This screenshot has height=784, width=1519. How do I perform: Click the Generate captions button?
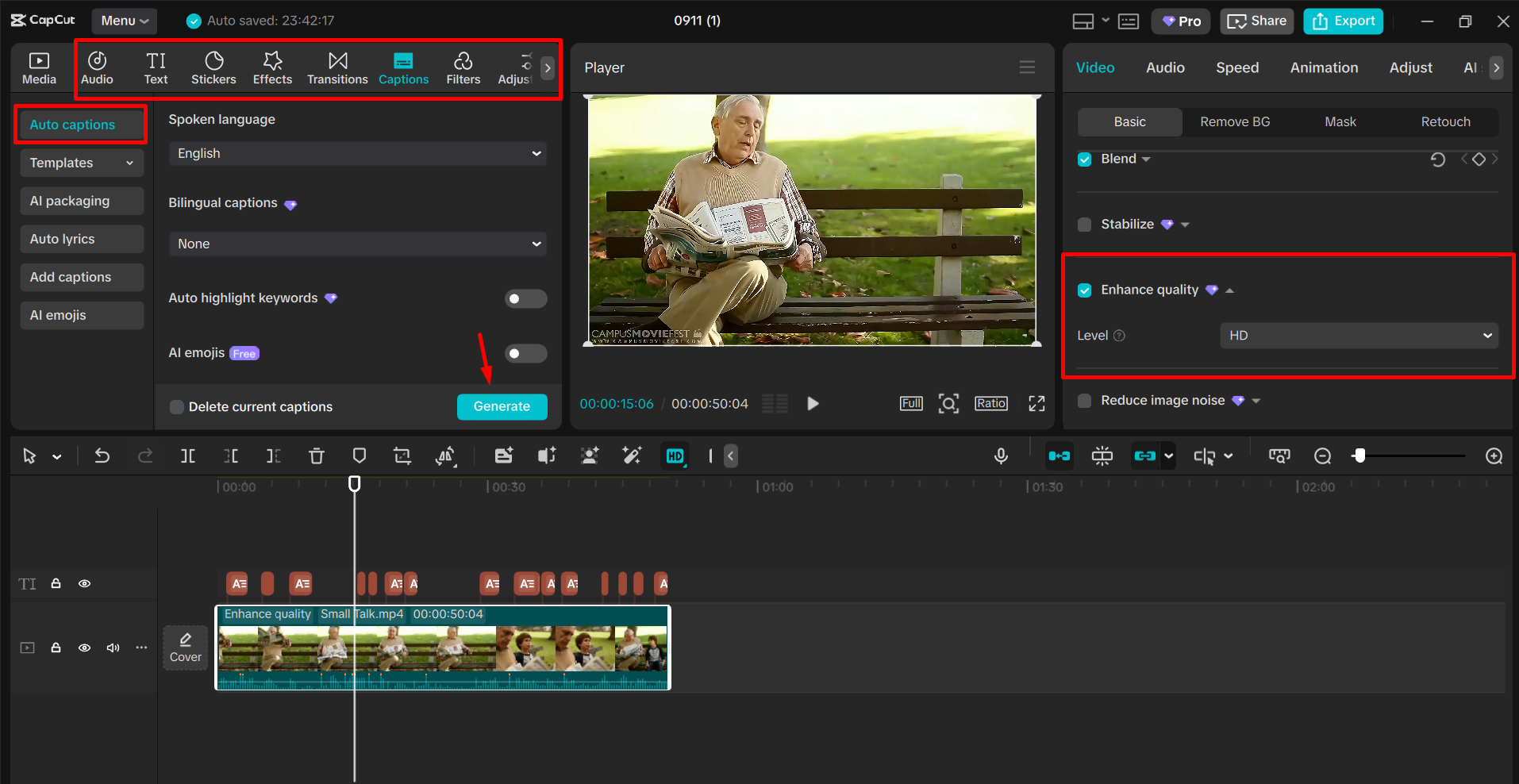pos(502,406)
